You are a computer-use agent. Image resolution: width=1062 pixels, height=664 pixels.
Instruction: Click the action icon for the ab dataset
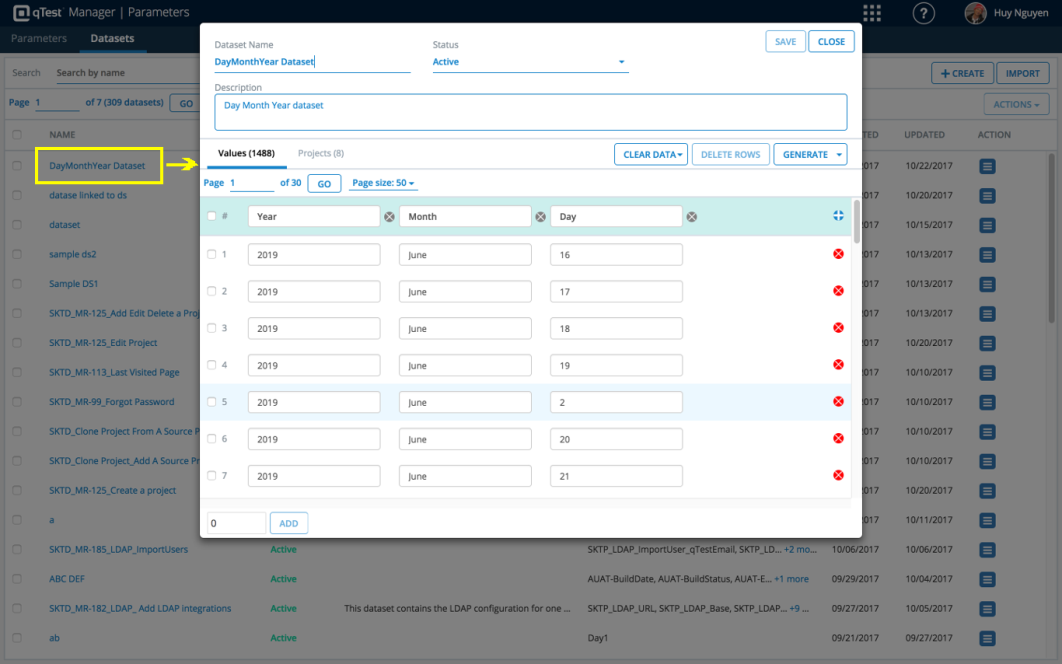[987, 638]
